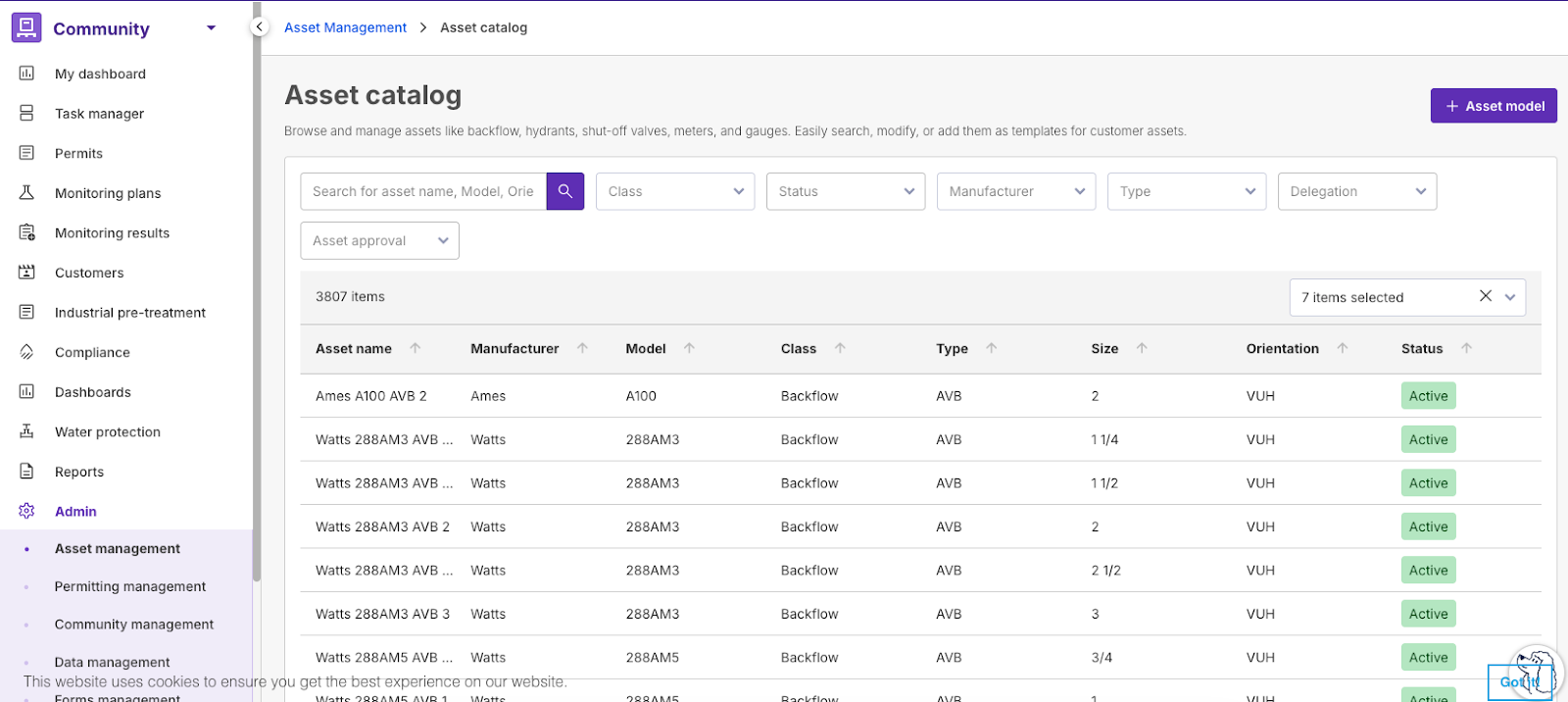Sort by Asset name arrow icon
The height and width of the screenshot is (702, 1568).
(x=416, y=348)
